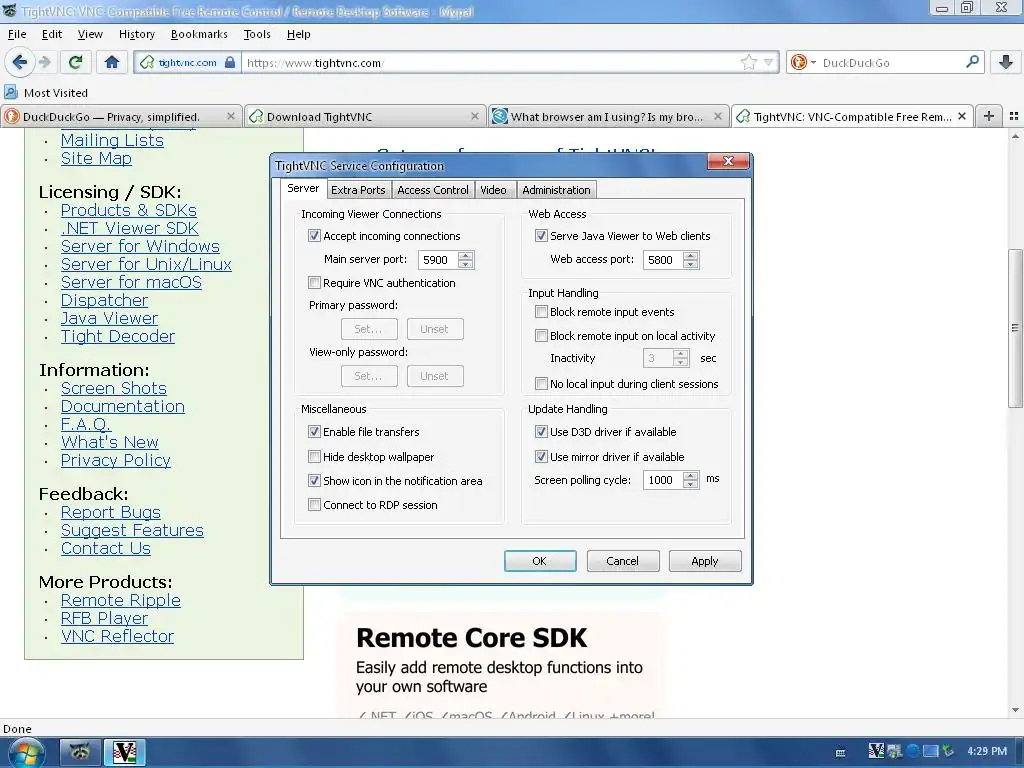Image resolution: width=1024 pixels, height=768 pixels.
Task: Toggle Accept incoming connections checkbox
Action: point(314,236)
